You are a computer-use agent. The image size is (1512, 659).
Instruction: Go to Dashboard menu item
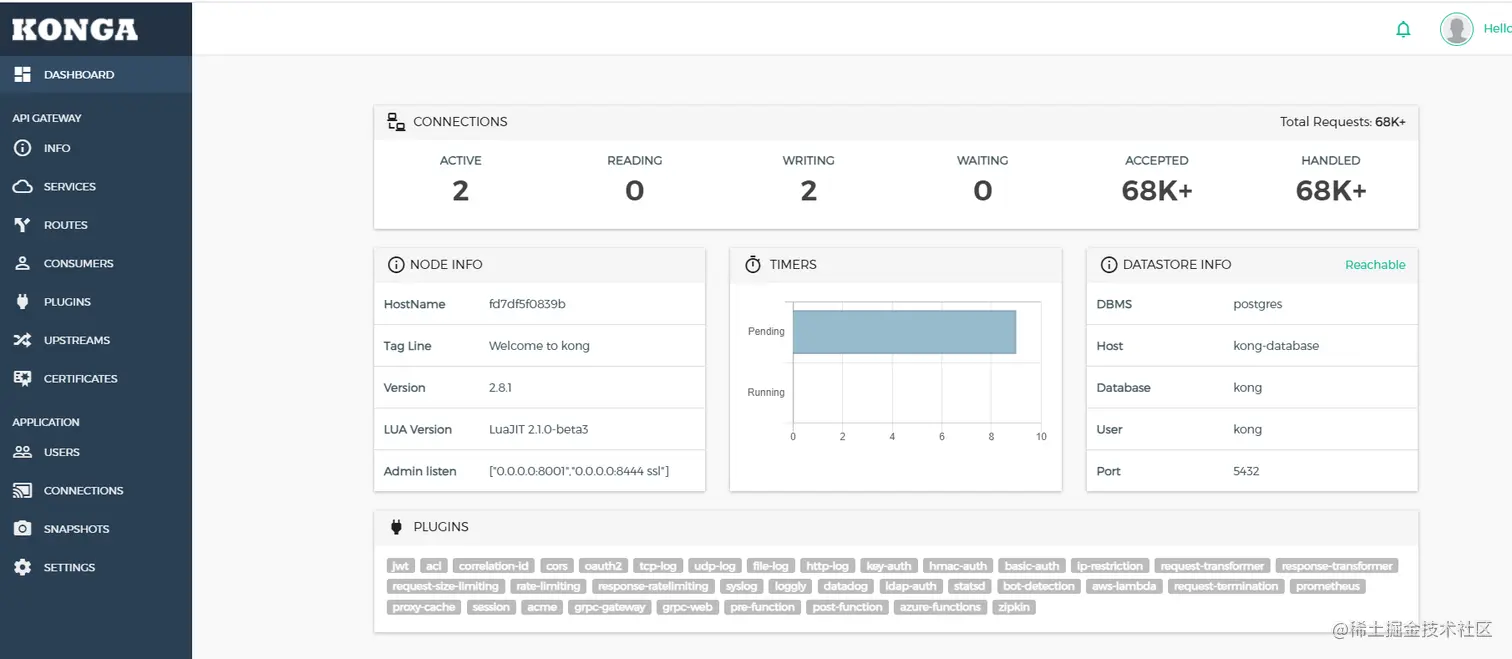tap(96, 74)
